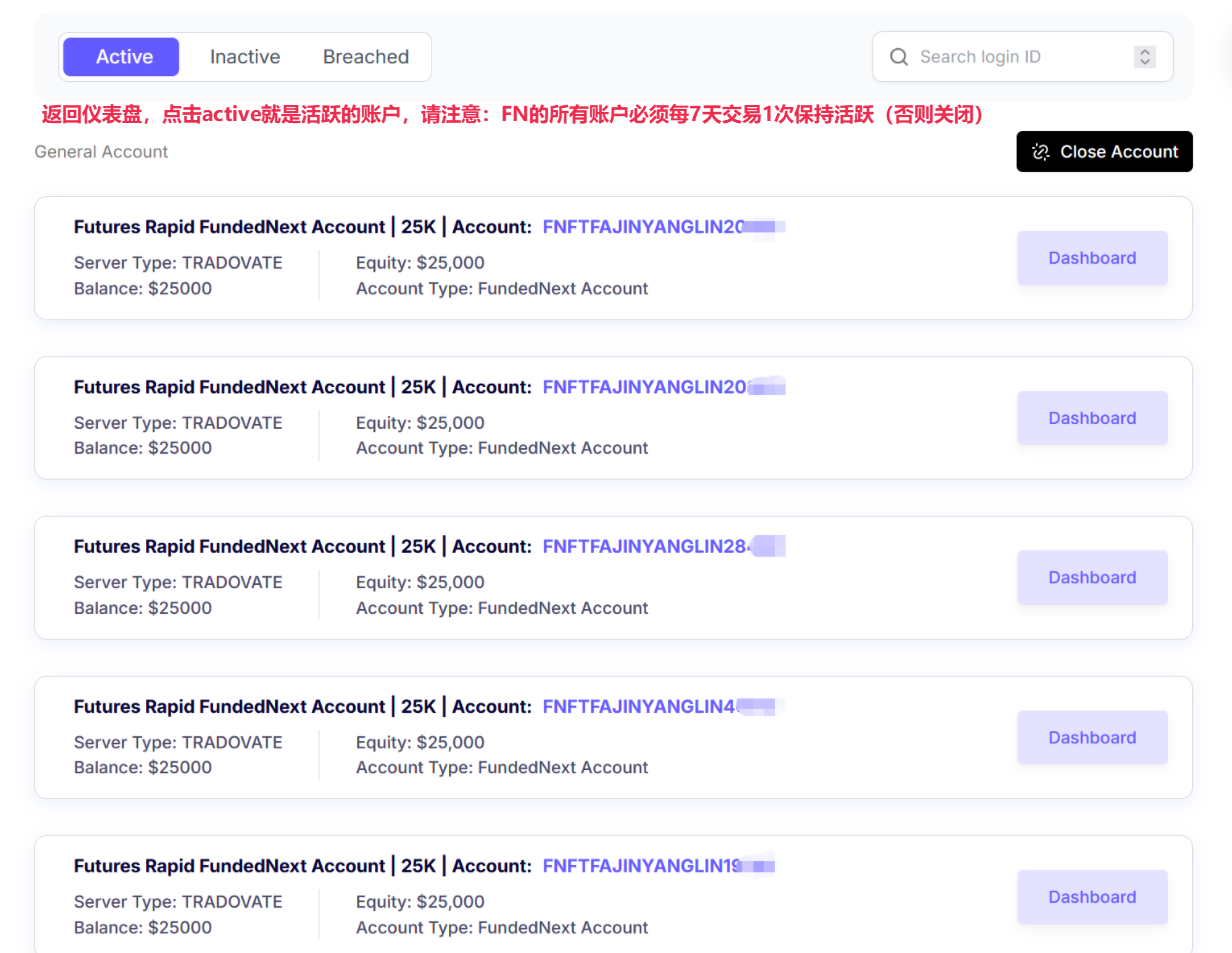Select the Active accounts tab

[121, 57]
